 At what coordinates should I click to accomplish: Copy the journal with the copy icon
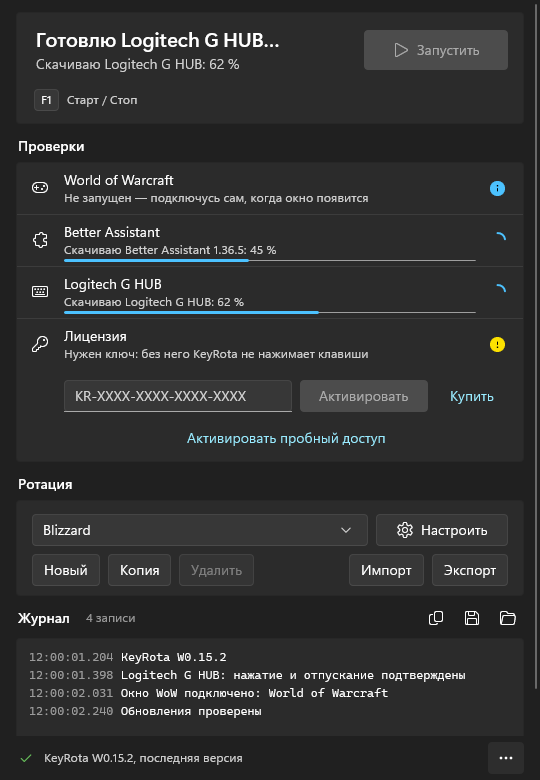pos(436,618)
